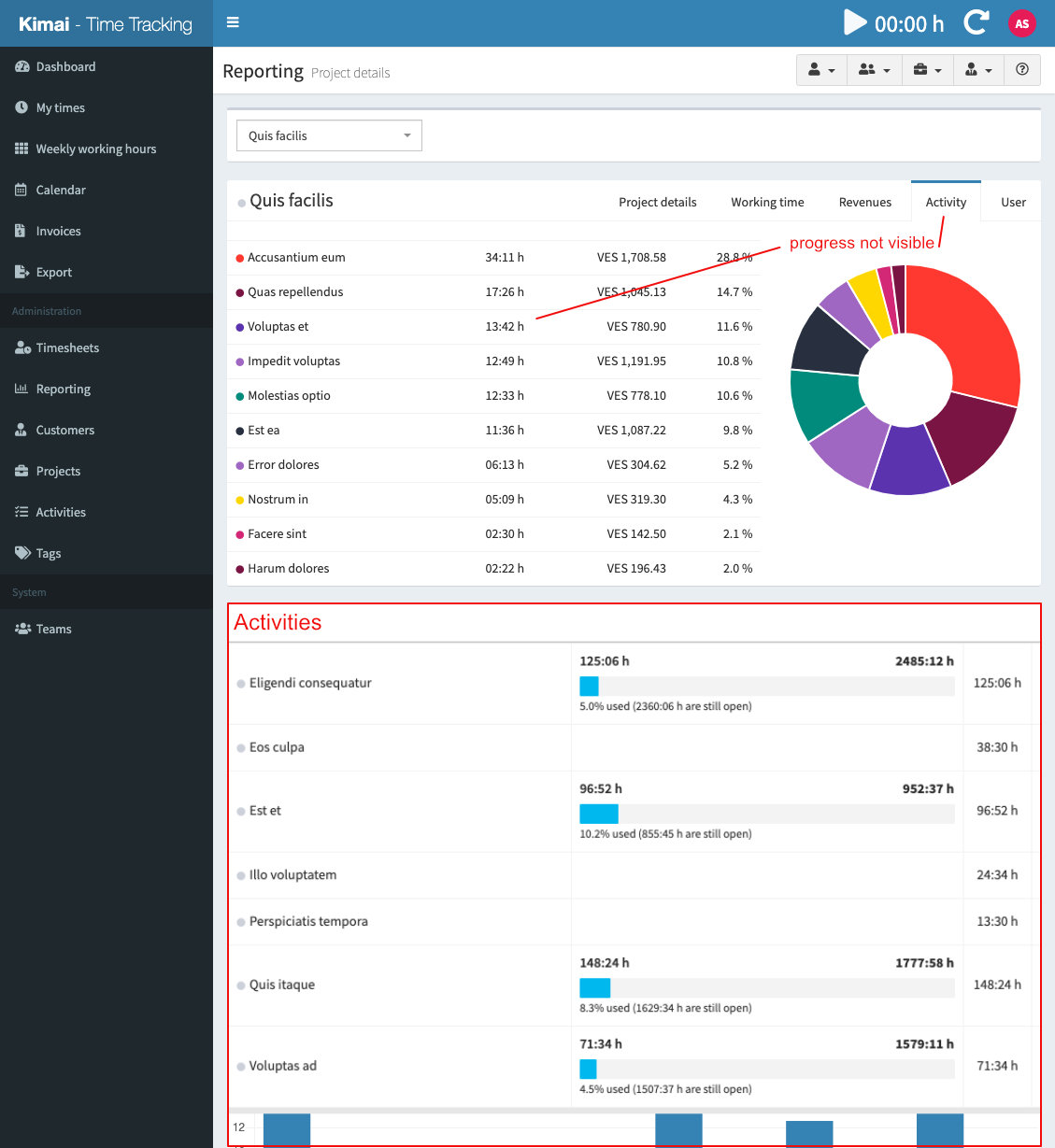Screen dimensions: 1055x1148
Task: Click the Est ea row
Action: (x=494, y=430)
